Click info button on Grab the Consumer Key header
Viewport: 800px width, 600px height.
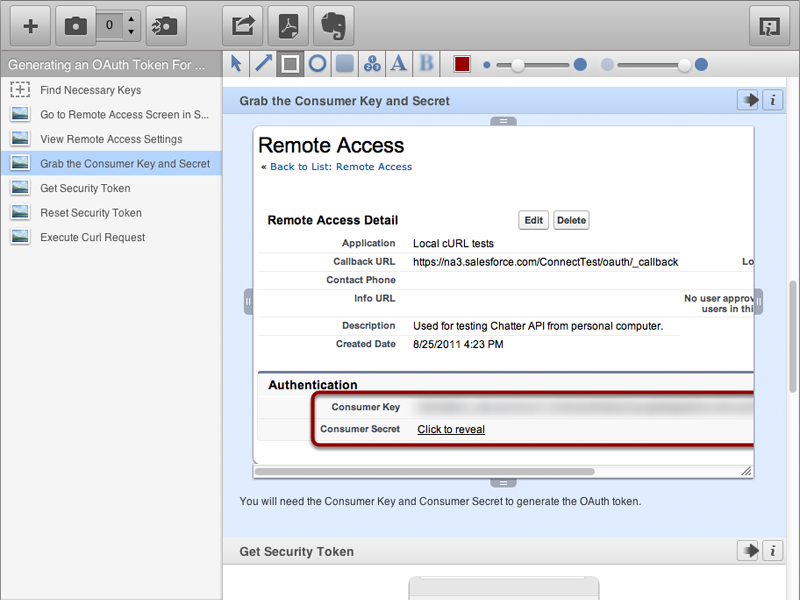click(772, 100)
